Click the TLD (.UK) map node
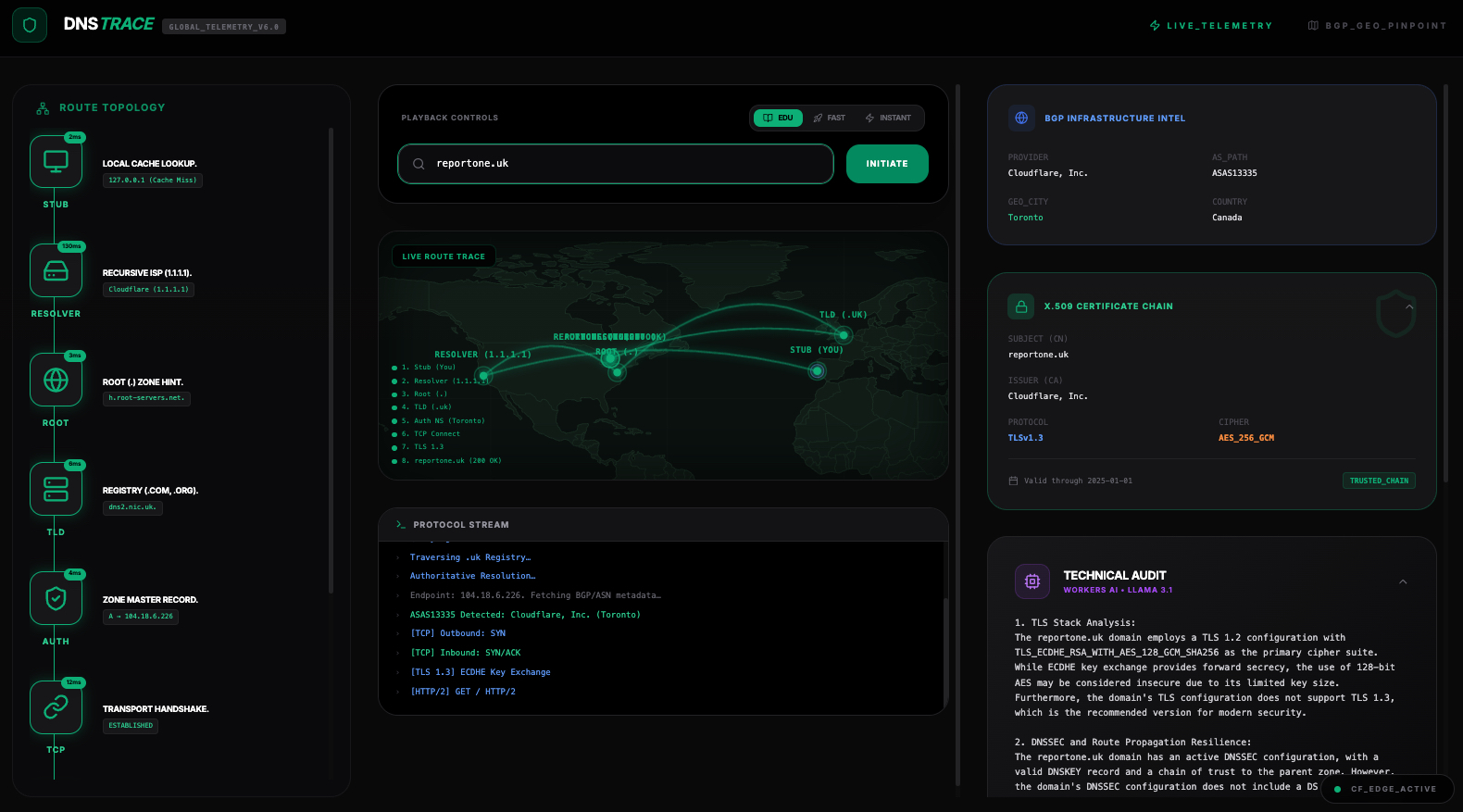1463x812 pixels. tap(844, 334)
